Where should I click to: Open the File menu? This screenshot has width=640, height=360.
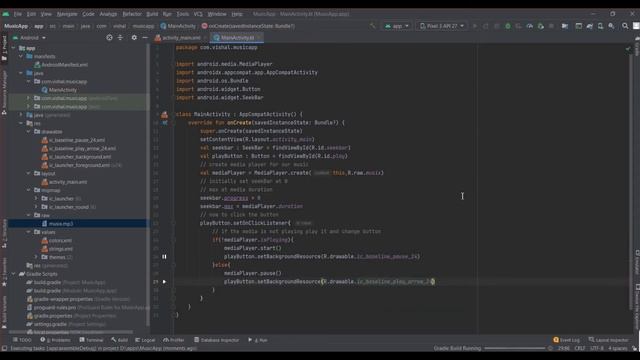[18, 14]
